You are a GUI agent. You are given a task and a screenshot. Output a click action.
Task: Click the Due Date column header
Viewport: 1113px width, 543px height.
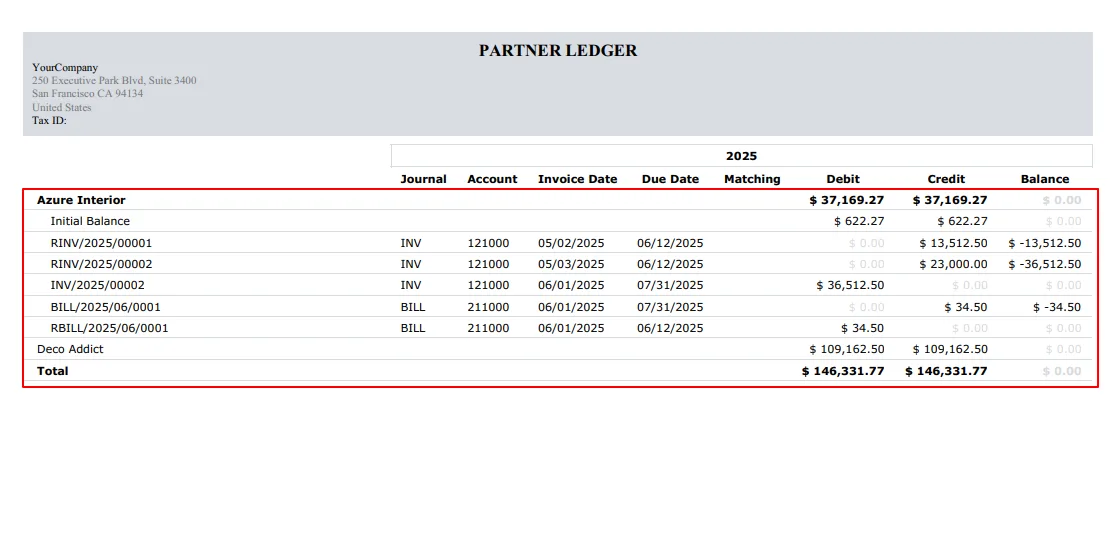[670, 179]
